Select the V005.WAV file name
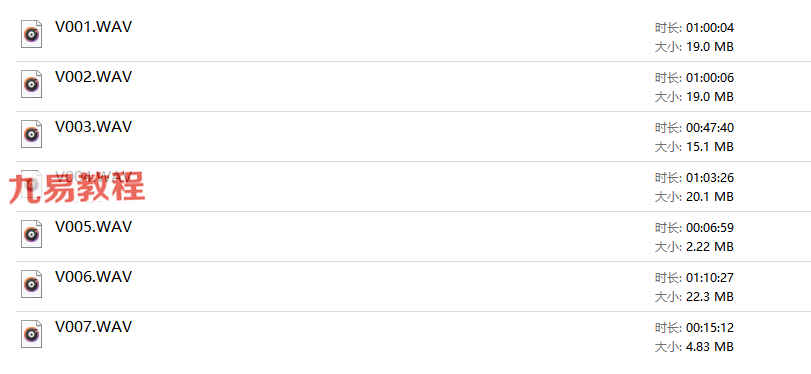811x374 pixels. pos(94,227)
